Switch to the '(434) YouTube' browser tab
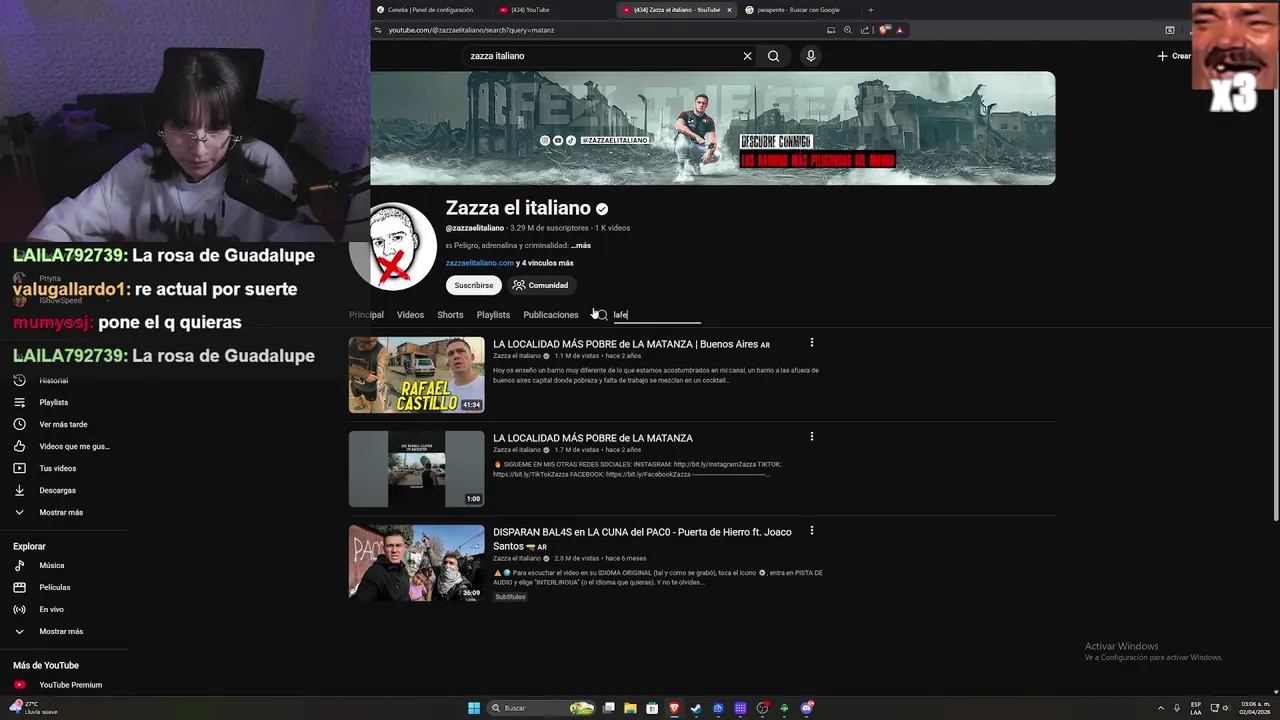This screenshot has height=720, width=1280. [x=530, y=10]
